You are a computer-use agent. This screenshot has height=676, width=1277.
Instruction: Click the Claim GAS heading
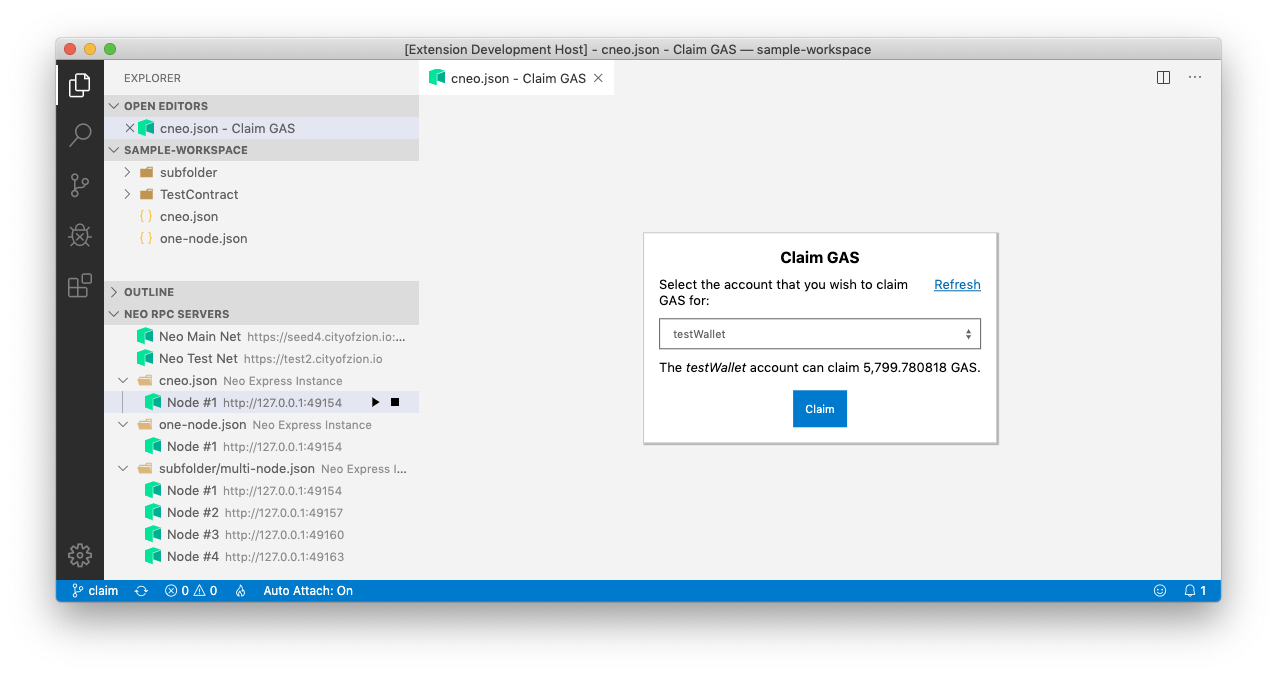point(820,258)
